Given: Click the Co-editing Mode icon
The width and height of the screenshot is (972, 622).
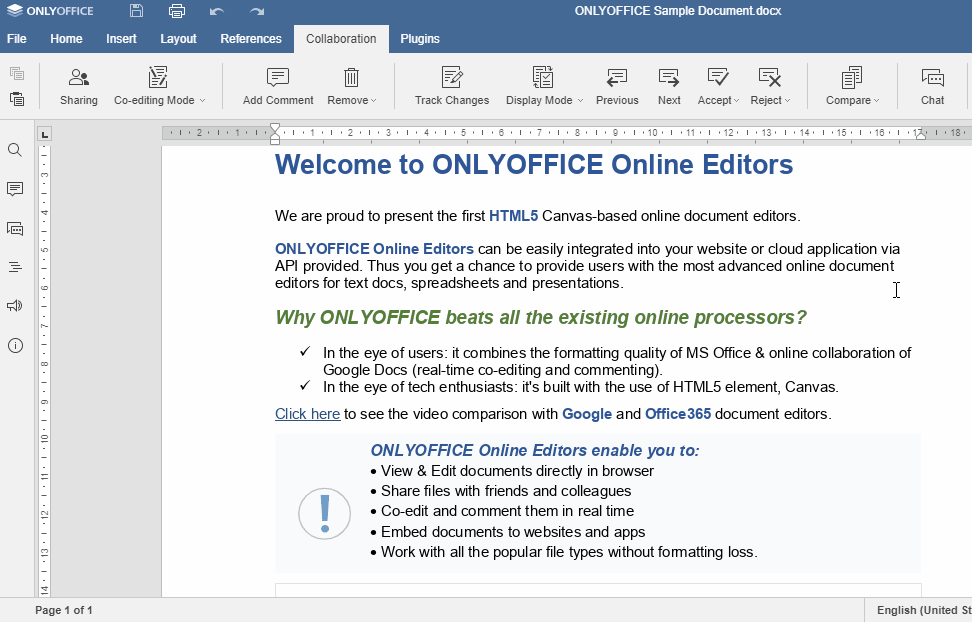Looking at the screenshot, I should pos(158,77).
